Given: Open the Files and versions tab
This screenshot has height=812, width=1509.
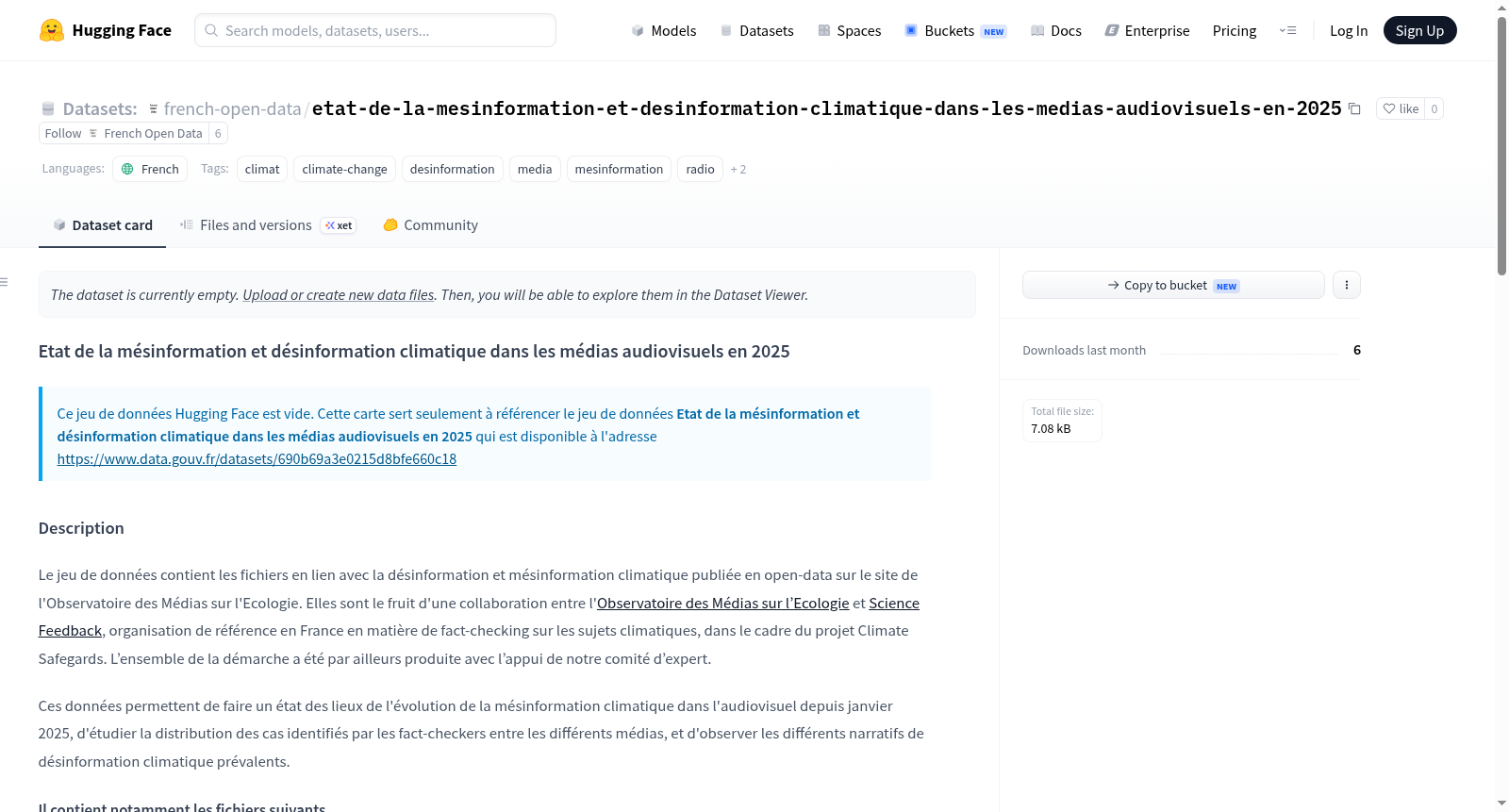Looking at the screenshot, I should [x=268, y=225].
